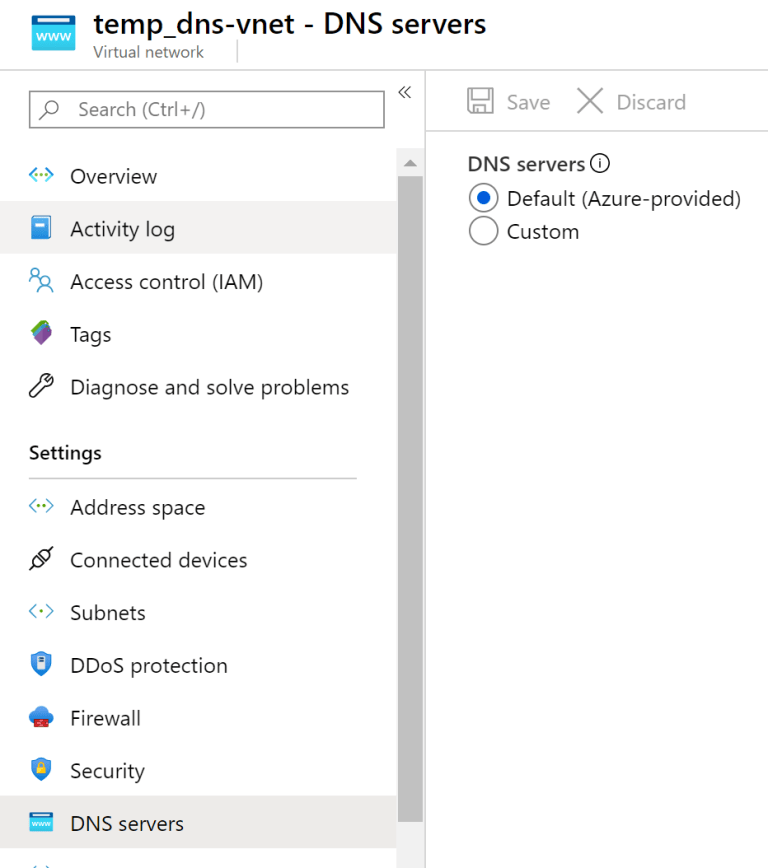Select the Default (Azure-provided) DNS option
Image resolution: width=768 pixels, height=868 pixels.
coord(483,198)
